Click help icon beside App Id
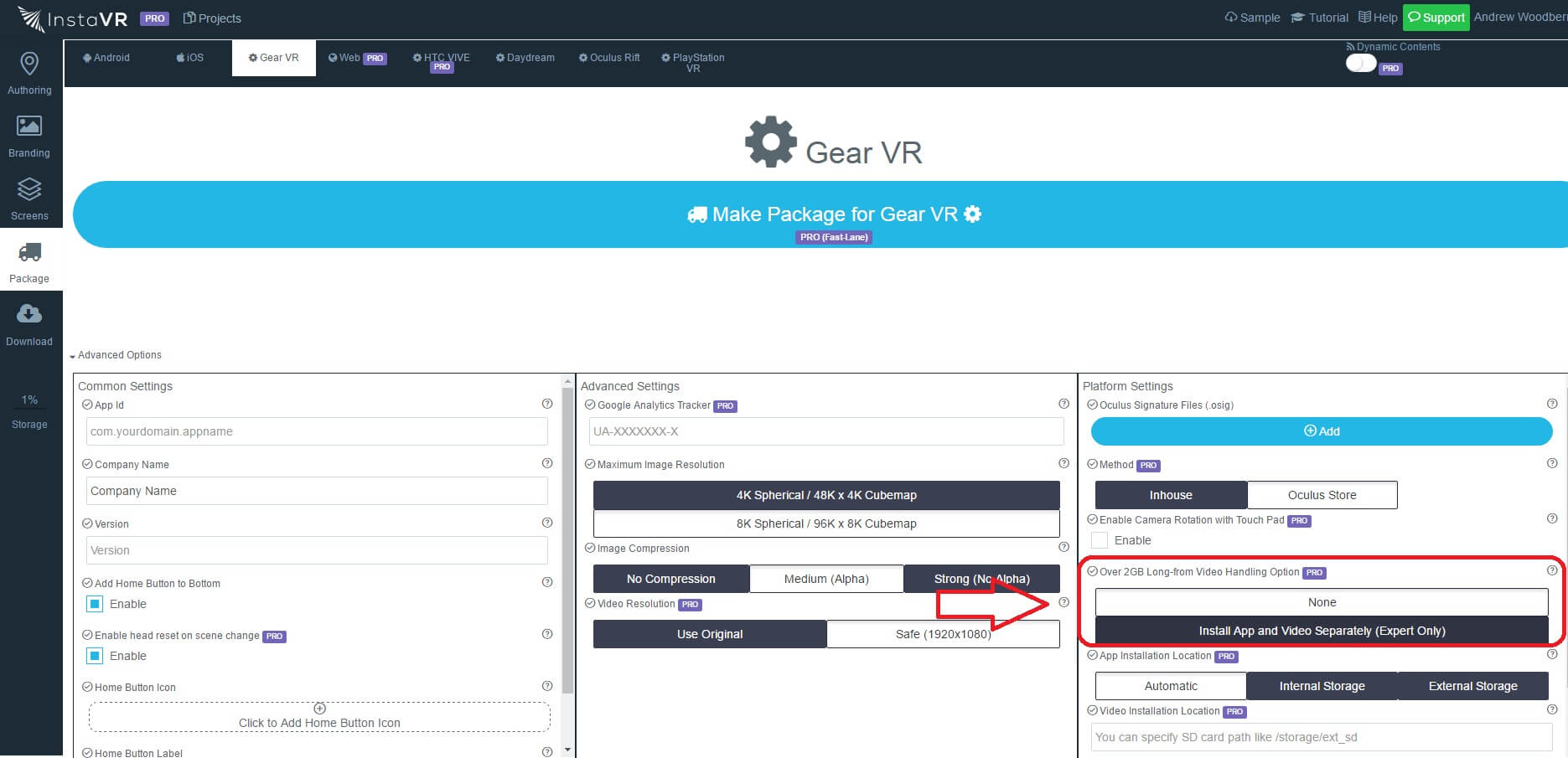 (x=547, y=404)
